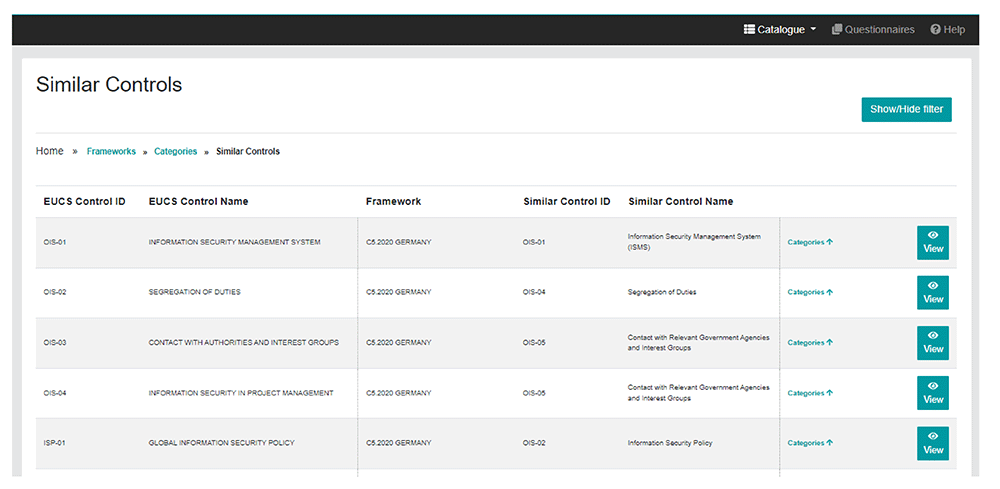
Task: Open the Frameworks breadcrumb link
Action: pos(111,151)
